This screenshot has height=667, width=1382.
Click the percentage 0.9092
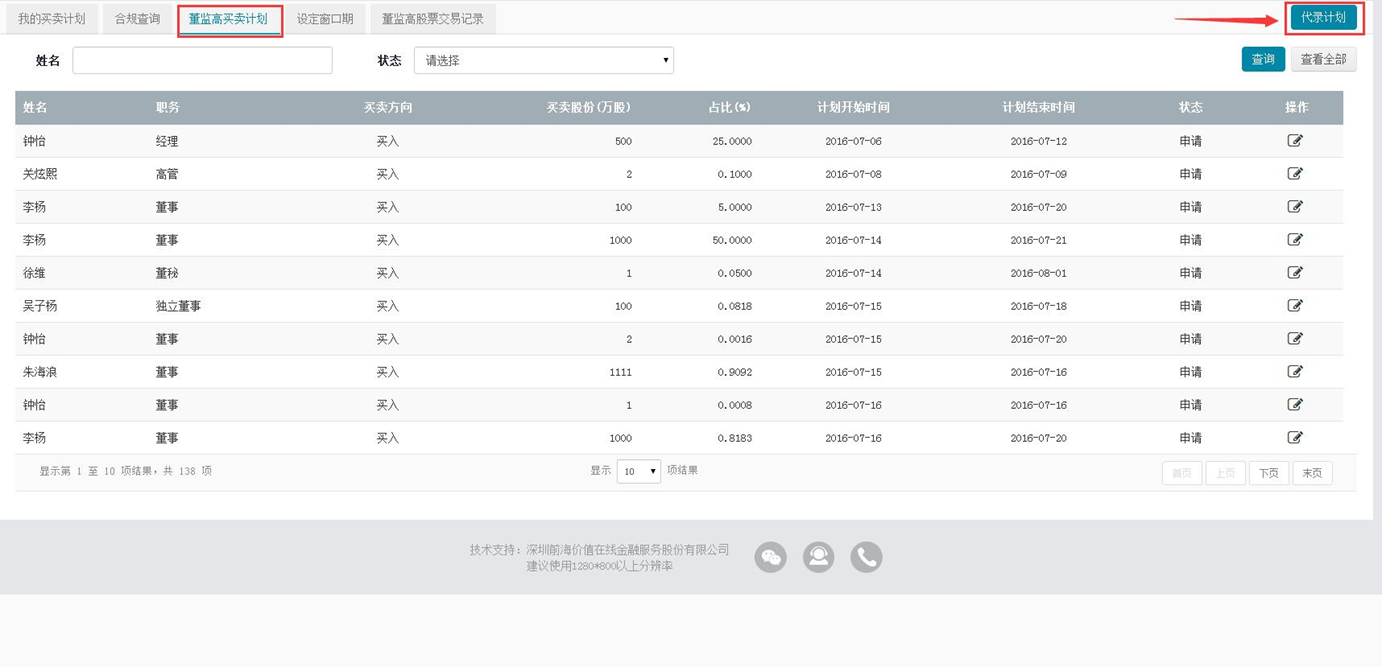point(735,372)
